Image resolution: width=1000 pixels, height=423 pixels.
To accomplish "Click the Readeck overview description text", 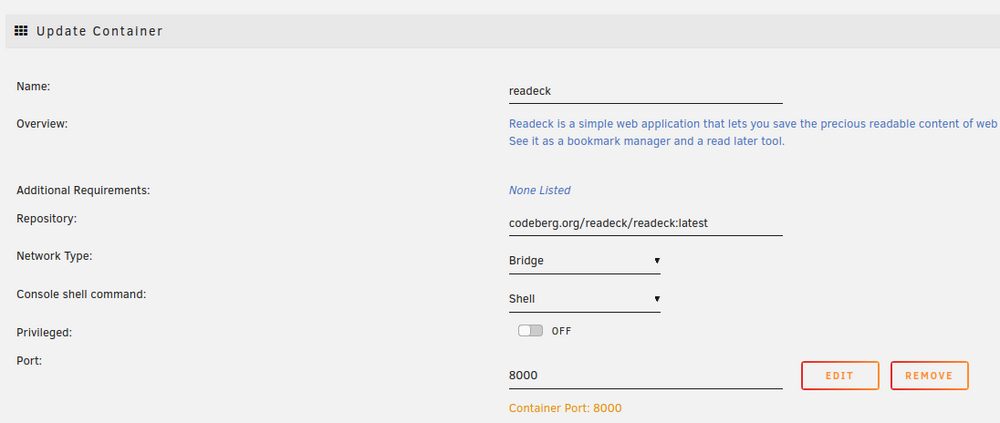I will (754, 133).
